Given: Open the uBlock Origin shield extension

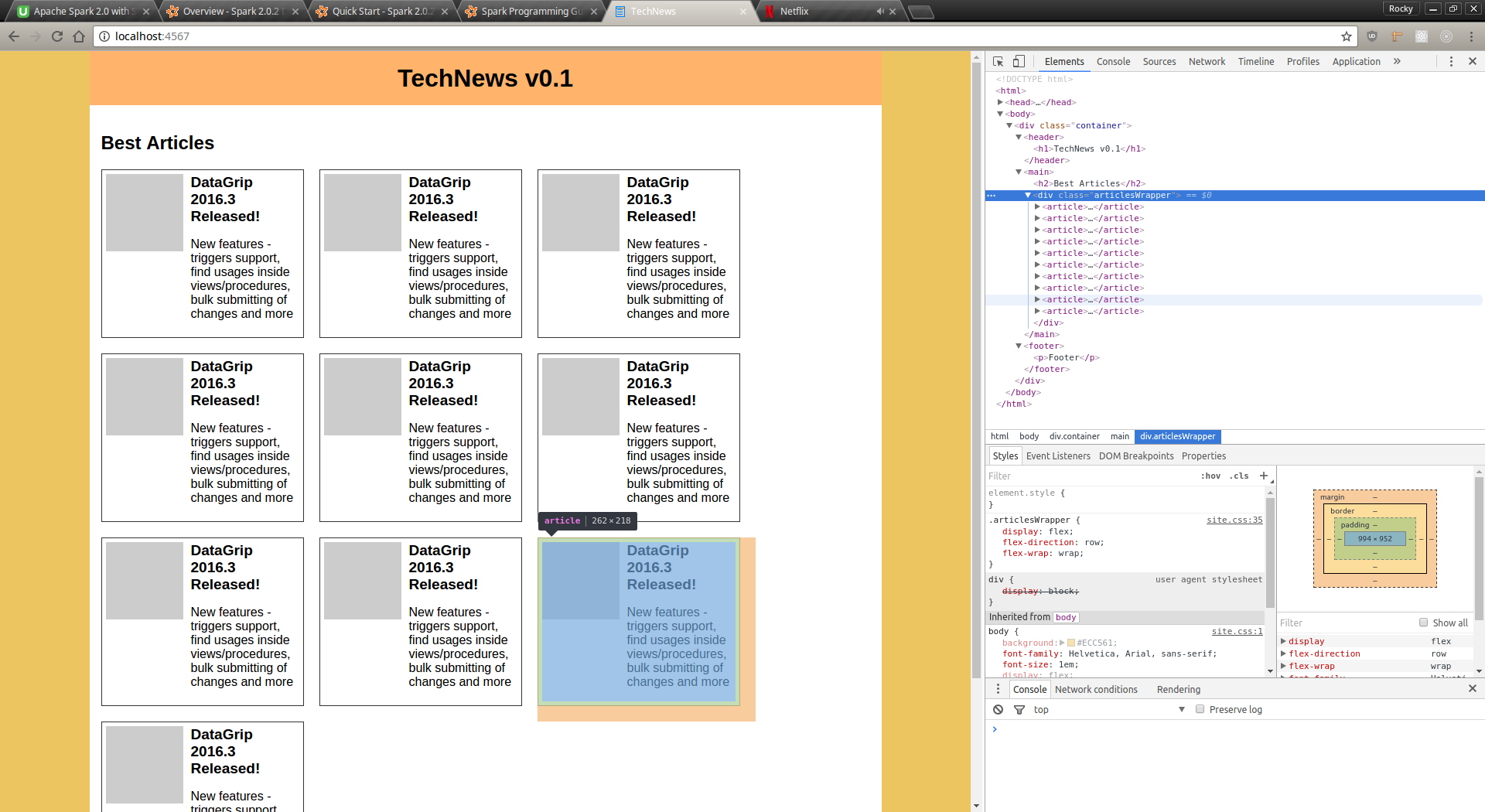Looking at the screenshot, I should 1372,36.
